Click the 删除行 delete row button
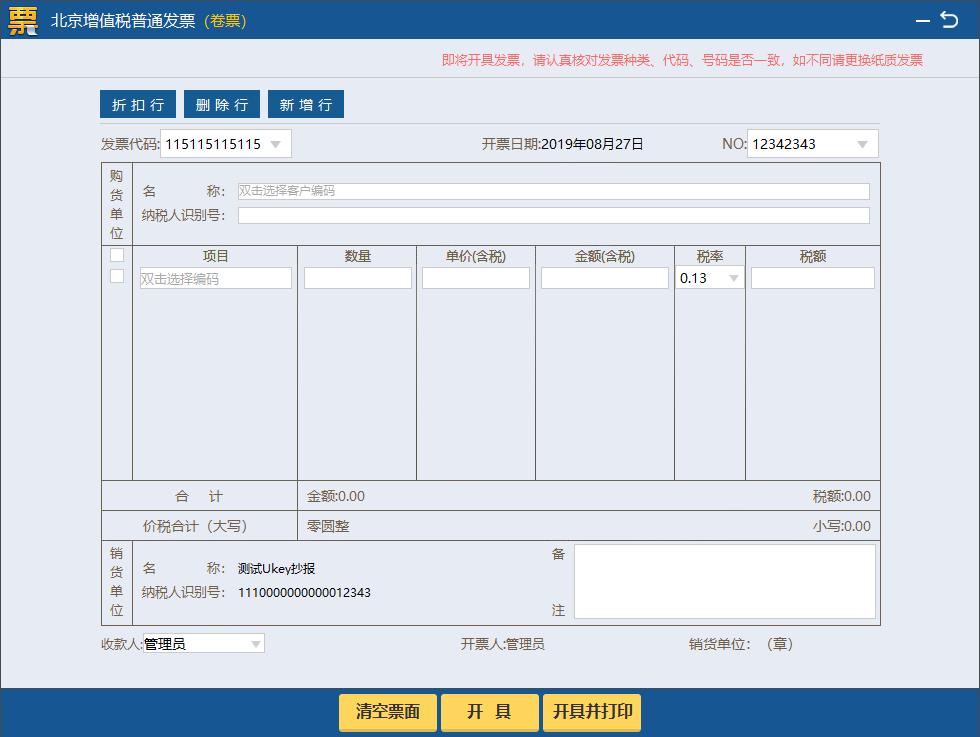The width and height of the screenshot is (980, 737). [221, 104]
